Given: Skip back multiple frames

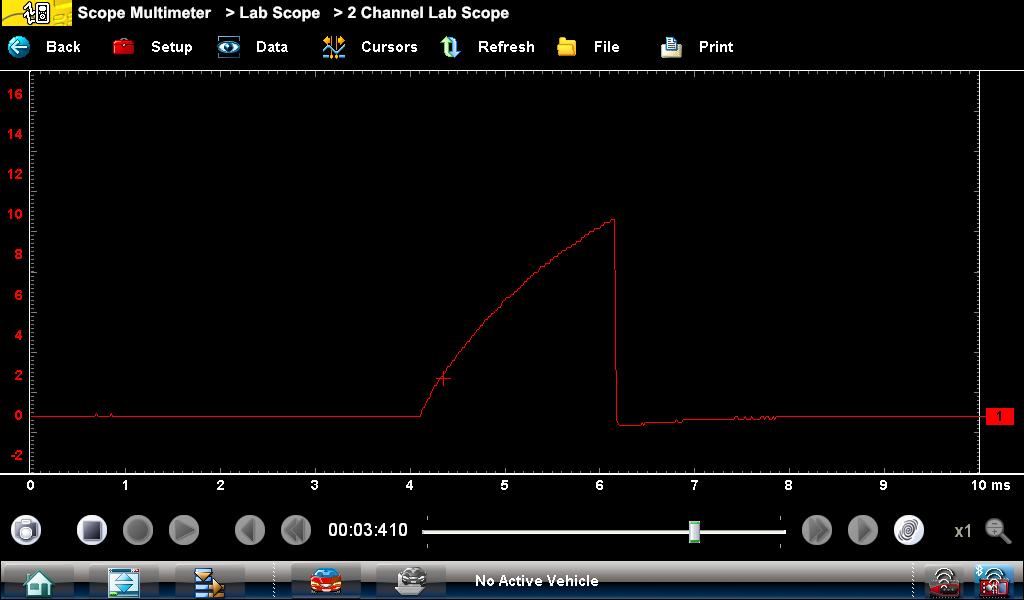Looking at the screenshot, I should pos(296,530).
